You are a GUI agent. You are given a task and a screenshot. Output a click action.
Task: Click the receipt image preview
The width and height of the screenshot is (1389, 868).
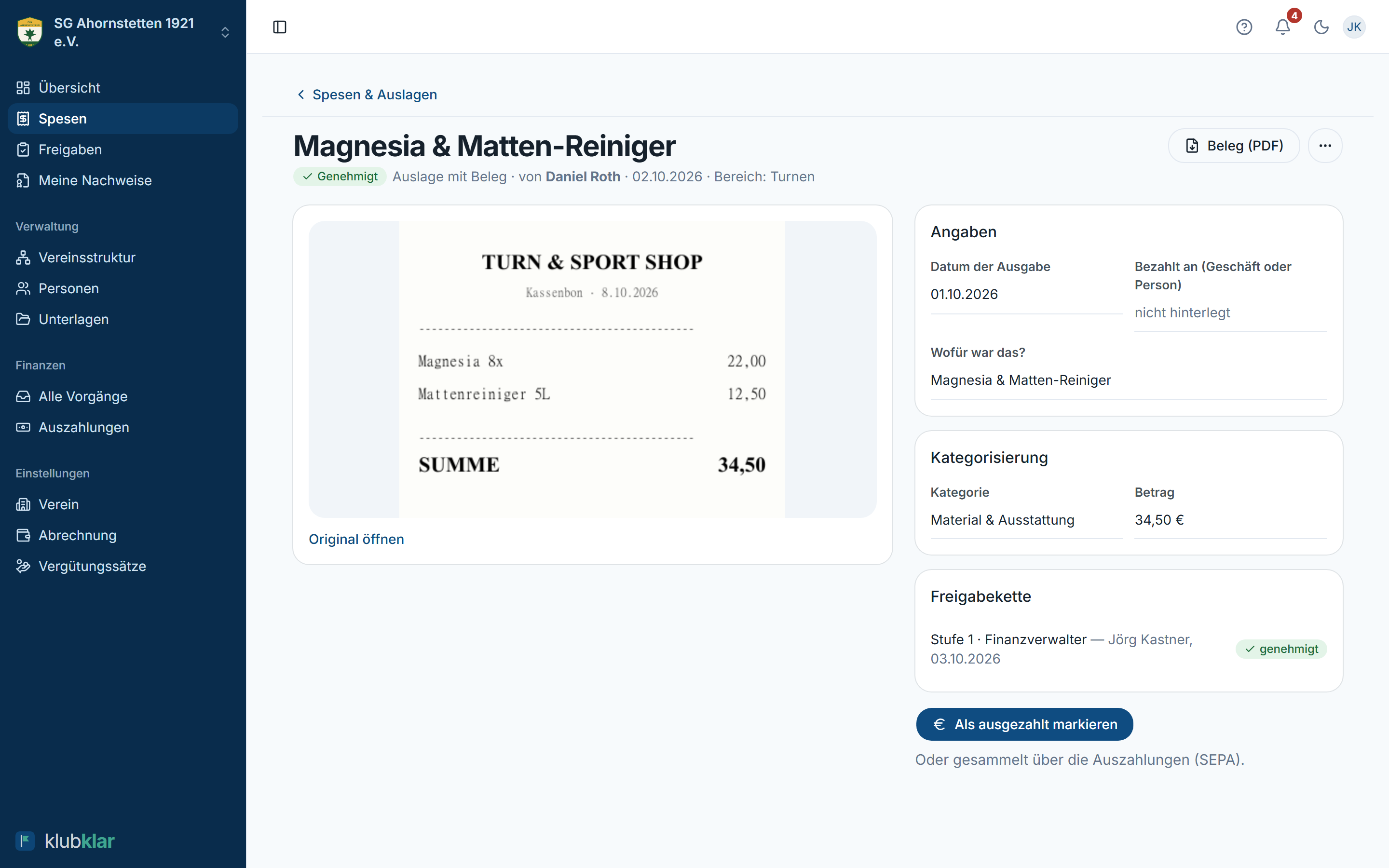click(x=592, y=369)
